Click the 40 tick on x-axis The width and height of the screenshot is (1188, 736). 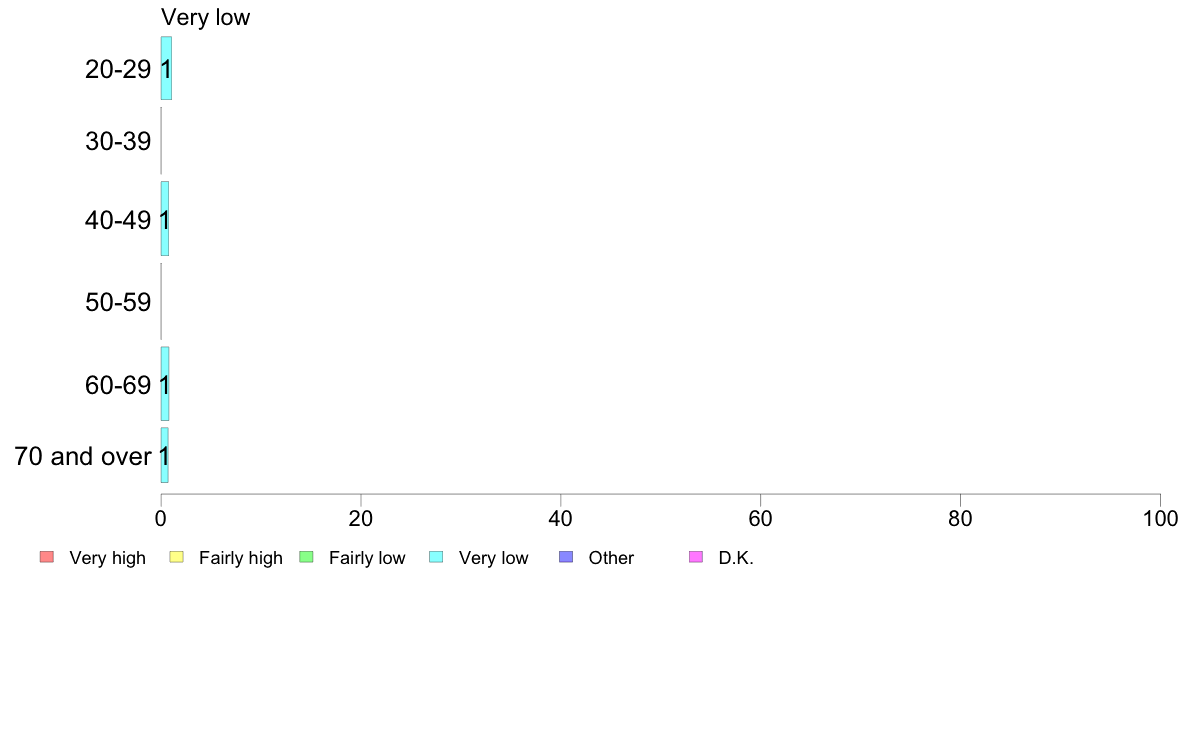[561, 518]
